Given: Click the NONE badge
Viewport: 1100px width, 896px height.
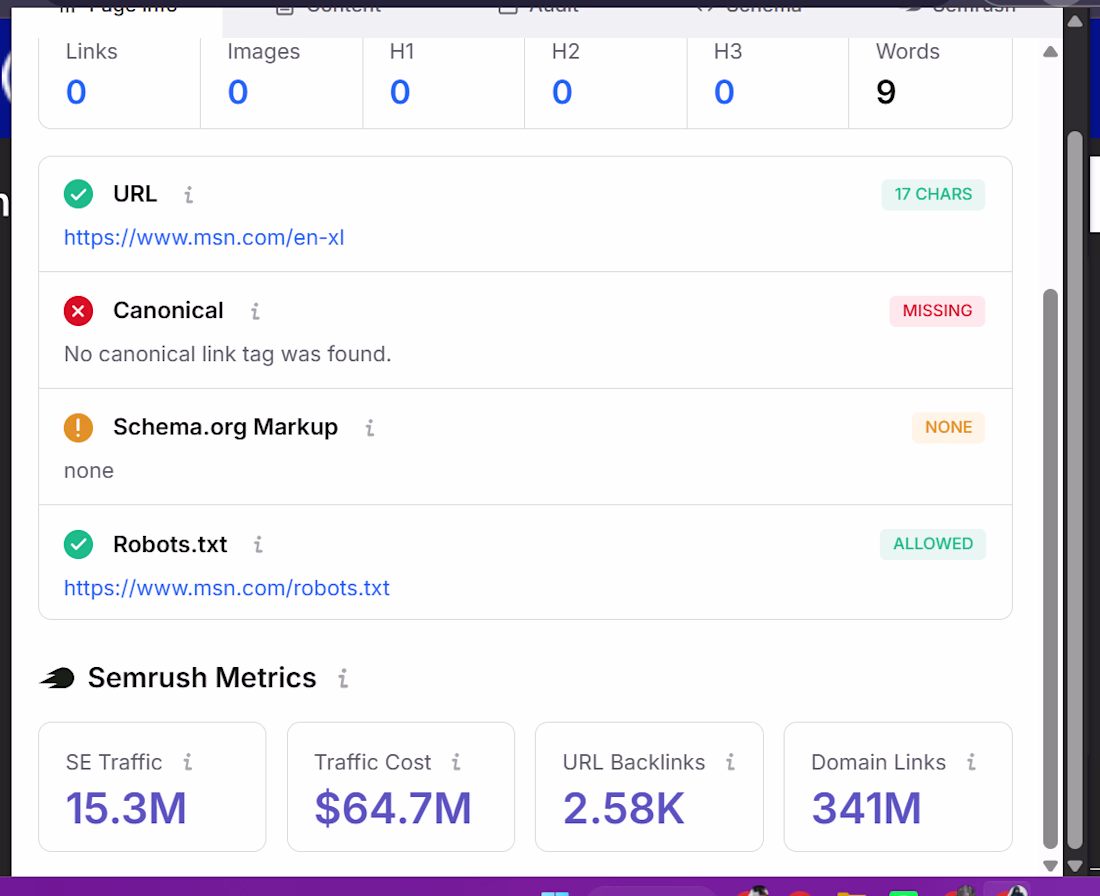Looking at the screenshot, I should pos(948,427).
